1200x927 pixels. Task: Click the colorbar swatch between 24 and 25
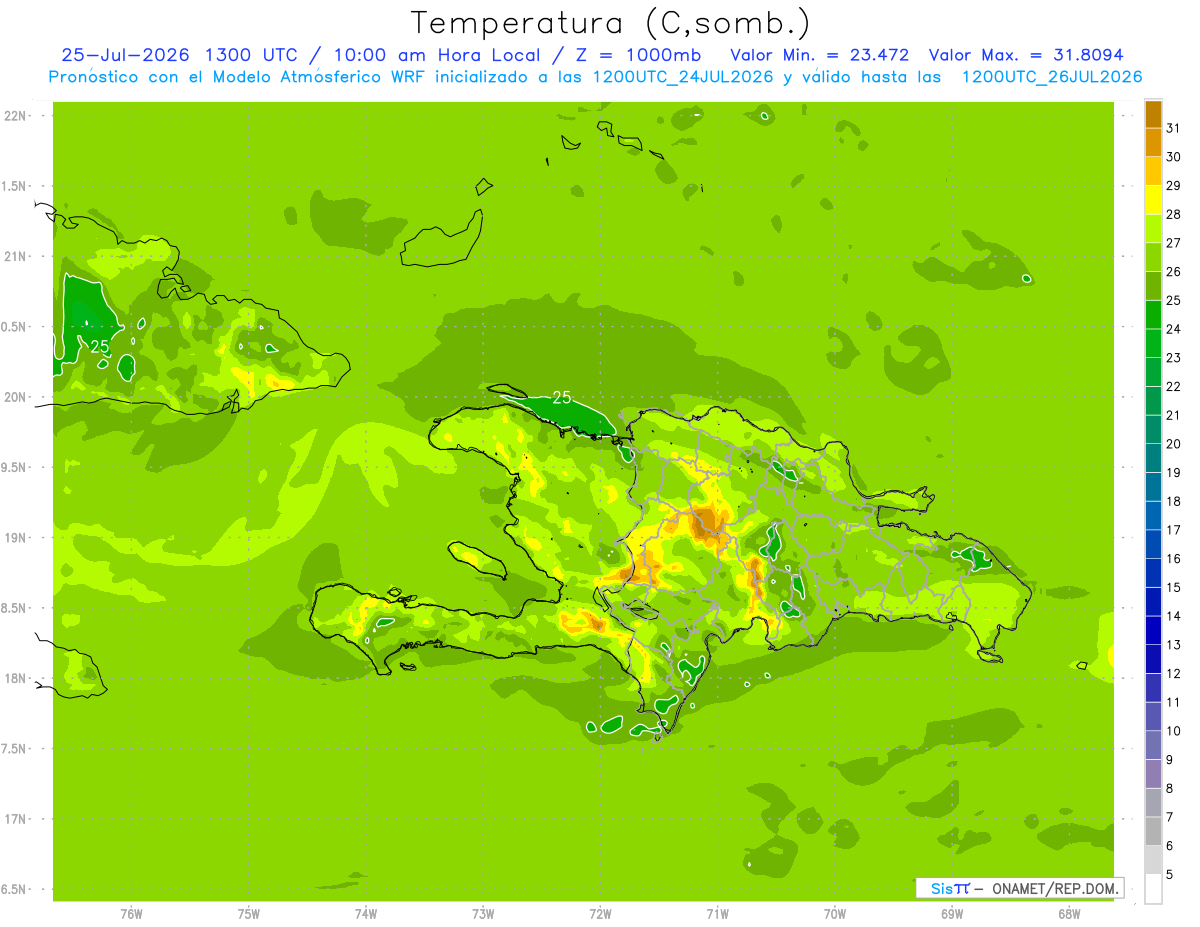[1153, 315]
